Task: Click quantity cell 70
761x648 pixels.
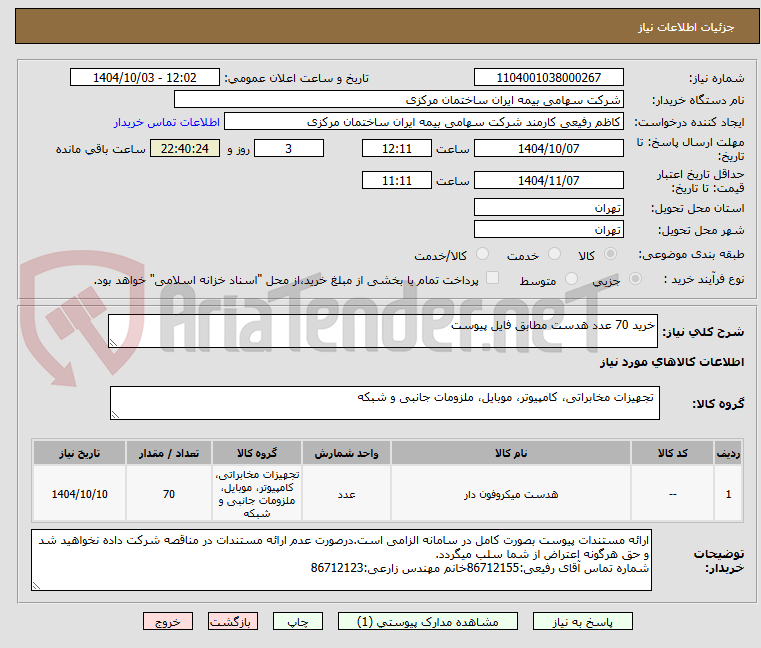Action: tap(169, 494)
